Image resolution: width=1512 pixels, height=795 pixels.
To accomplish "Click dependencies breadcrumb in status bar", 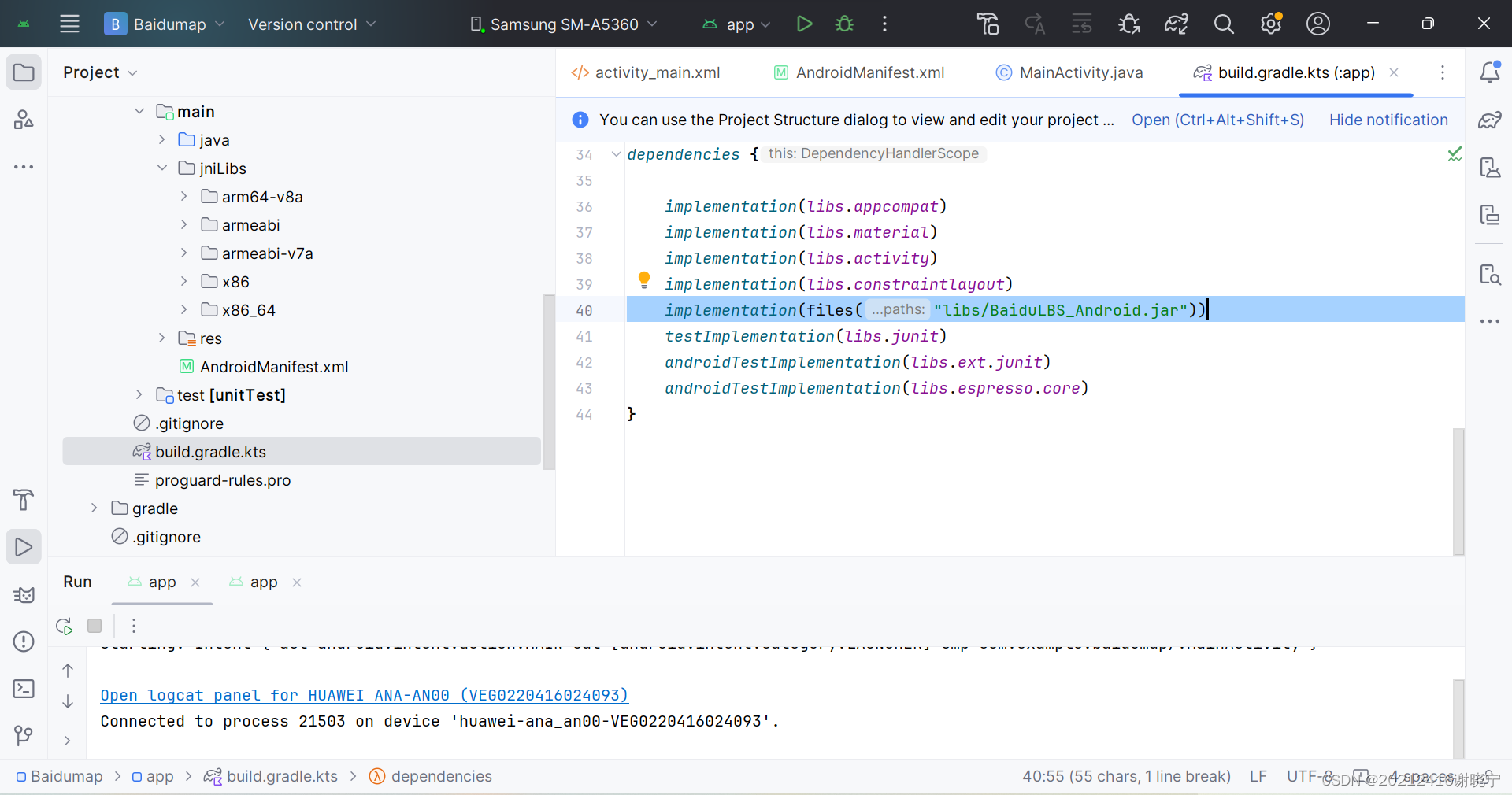I will 431,776.
